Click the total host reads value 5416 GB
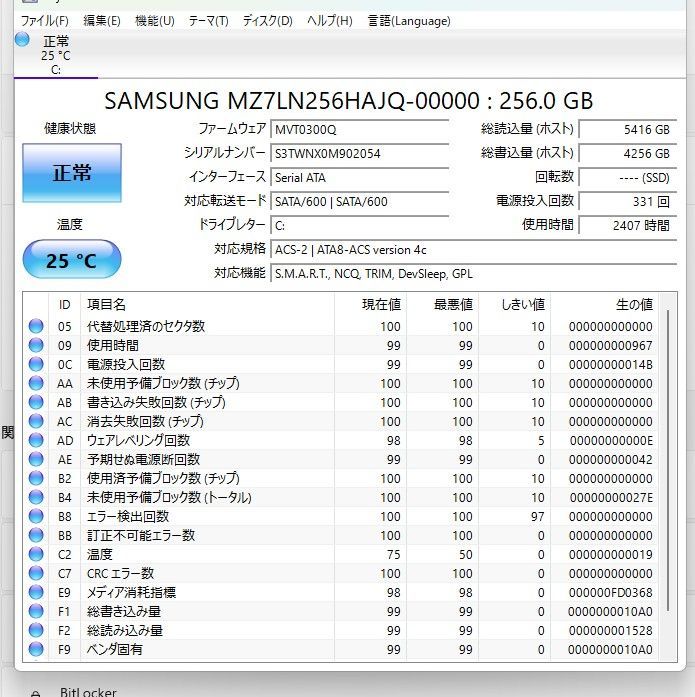The width and height of the screenshot is (695, 697). 628,129
